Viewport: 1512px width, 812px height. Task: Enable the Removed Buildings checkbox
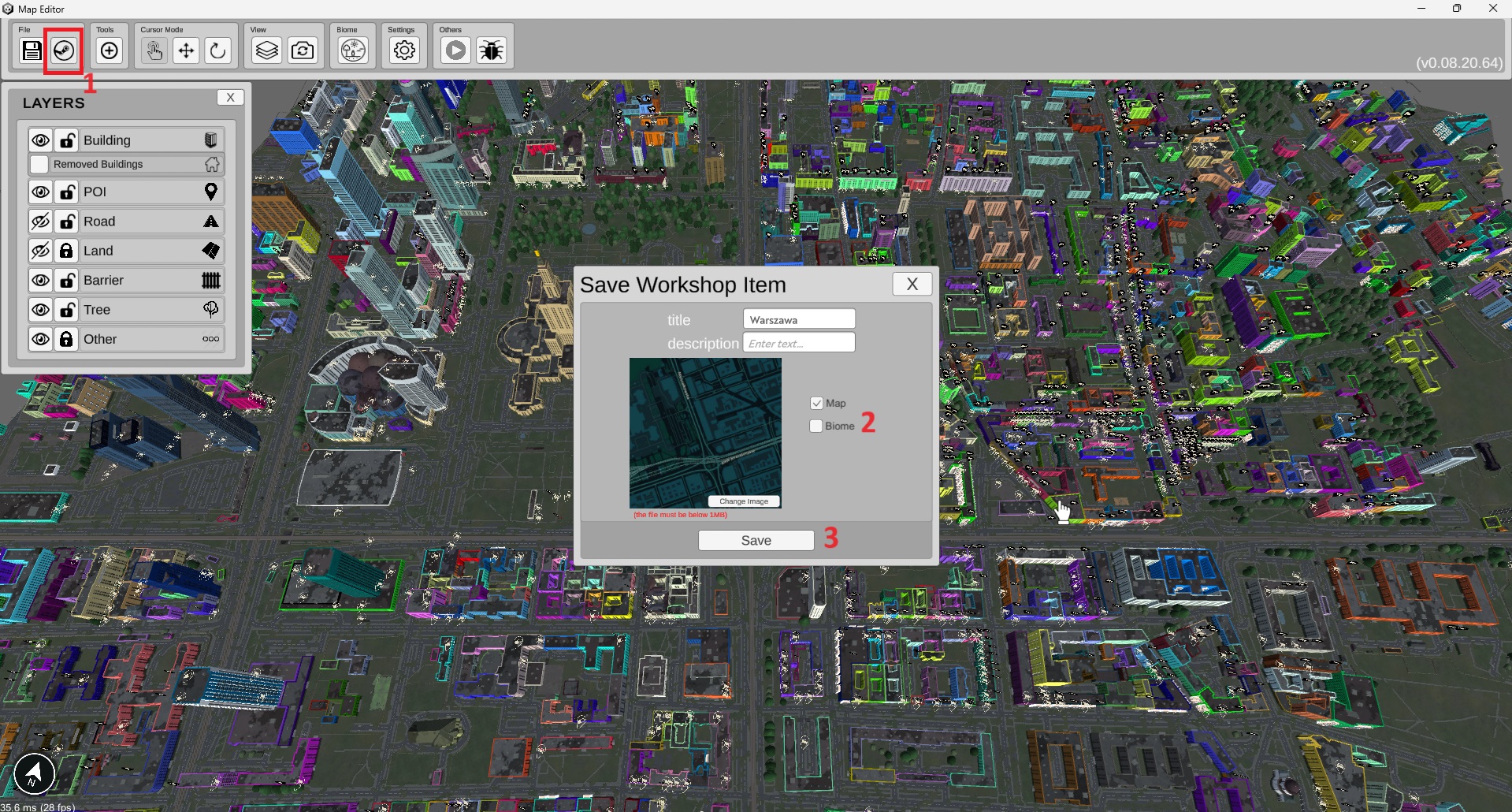click(39, 164)
